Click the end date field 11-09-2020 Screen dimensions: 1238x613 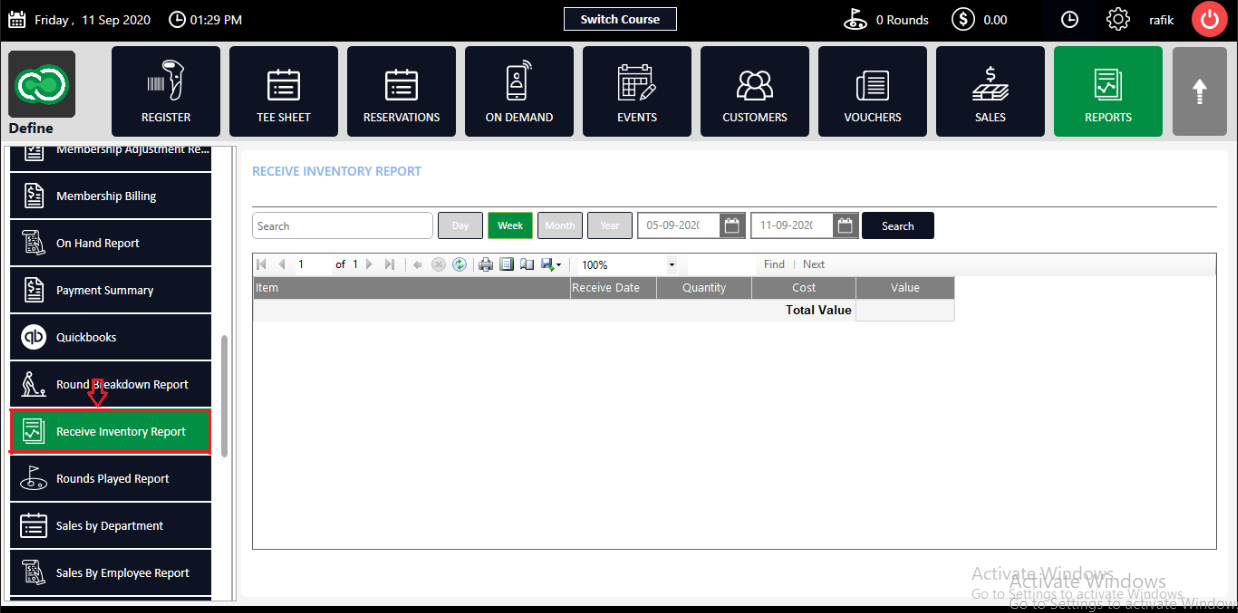[792, 225]
